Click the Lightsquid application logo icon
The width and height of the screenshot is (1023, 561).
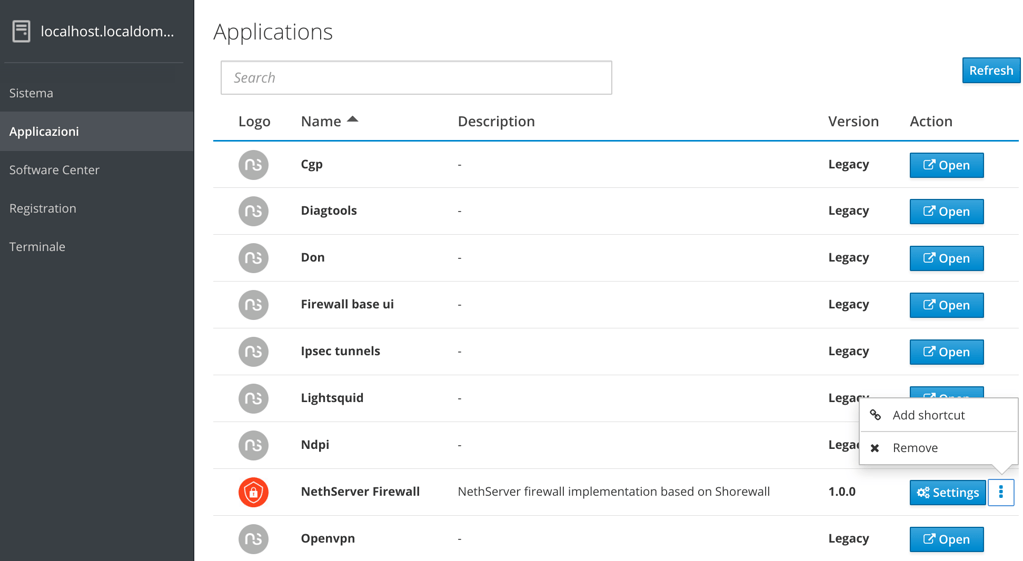pos(253,398)
